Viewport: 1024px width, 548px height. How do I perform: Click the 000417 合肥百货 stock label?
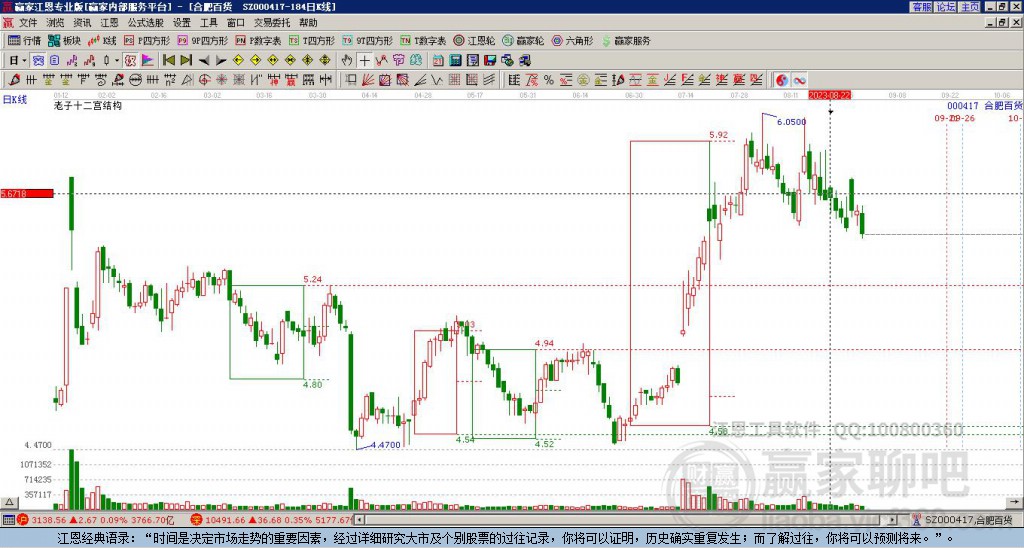coord(985,106)
